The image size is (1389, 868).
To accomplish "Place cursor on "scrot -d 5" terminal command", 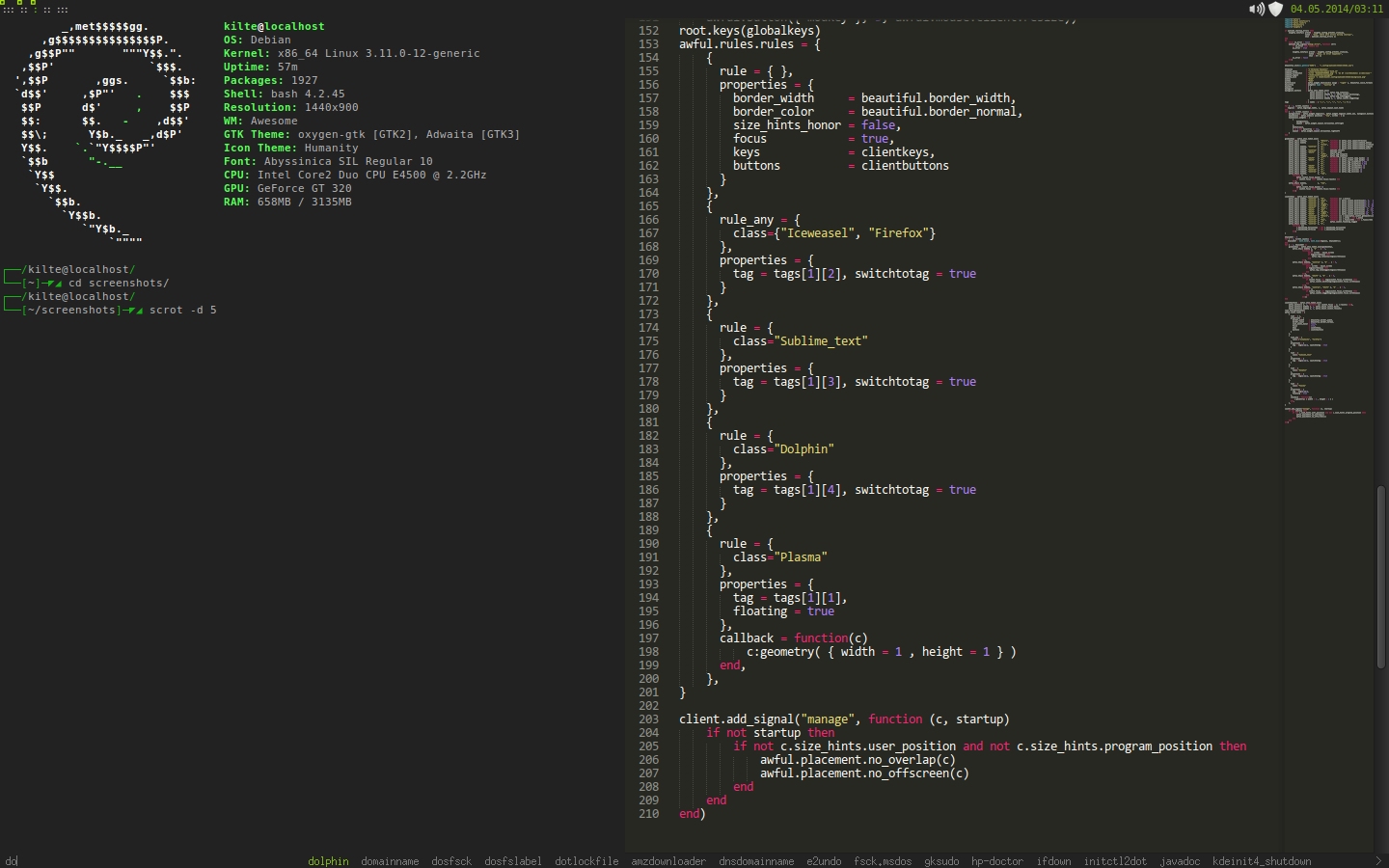I will click(x=182, y=311).
